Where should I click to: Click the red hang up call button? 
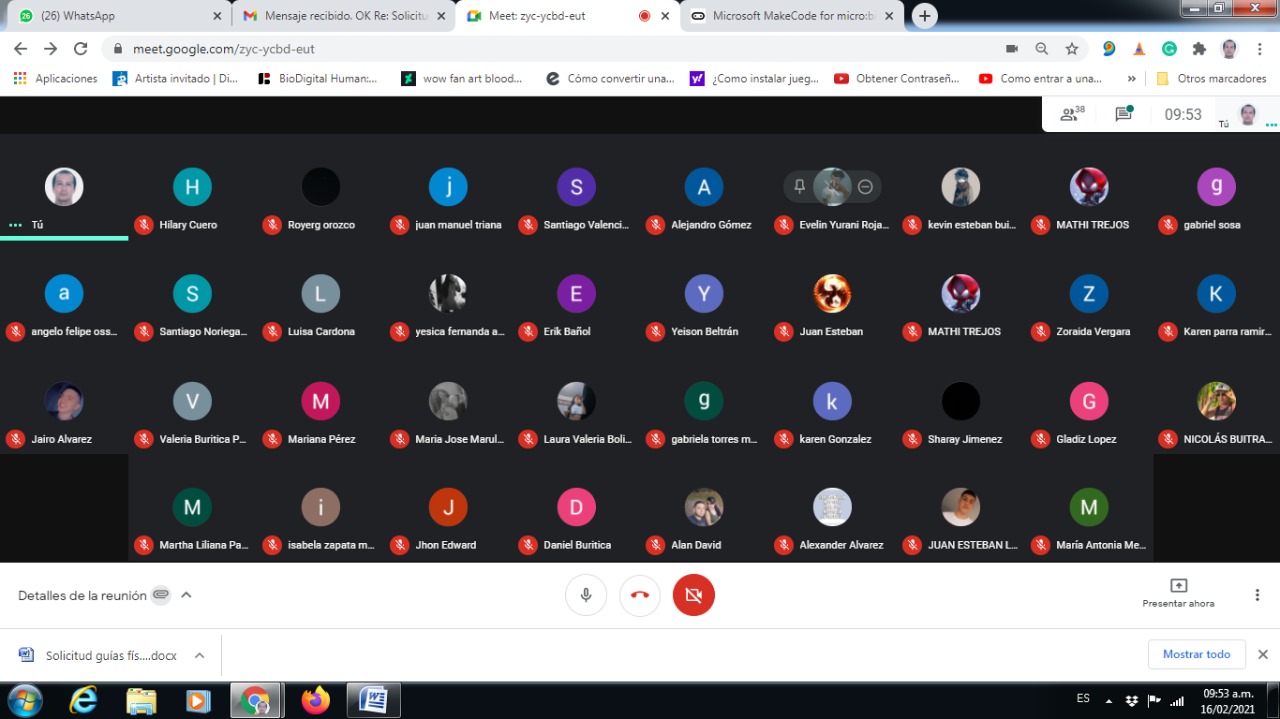[640, 595]
